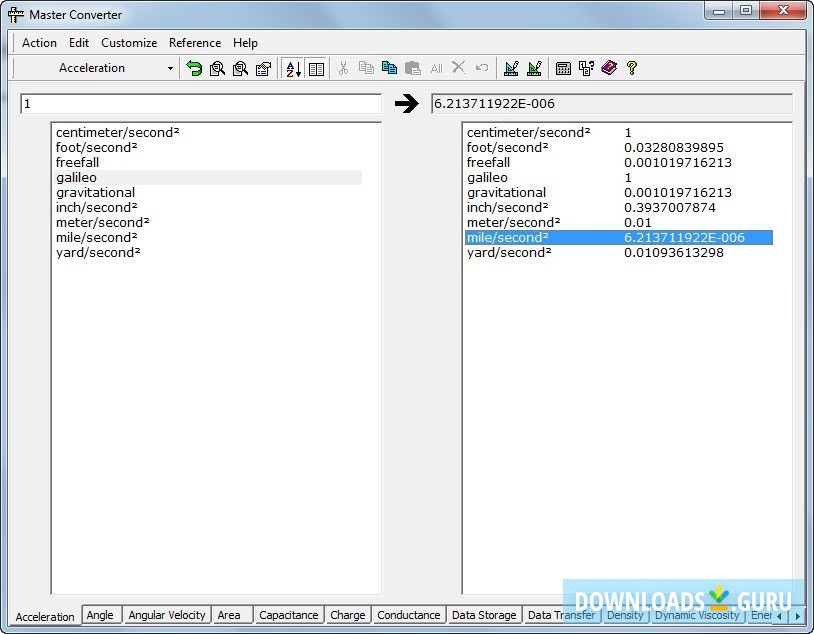Open the Edit menu
This screenshot has height=634, width=814.
(79, 43)
